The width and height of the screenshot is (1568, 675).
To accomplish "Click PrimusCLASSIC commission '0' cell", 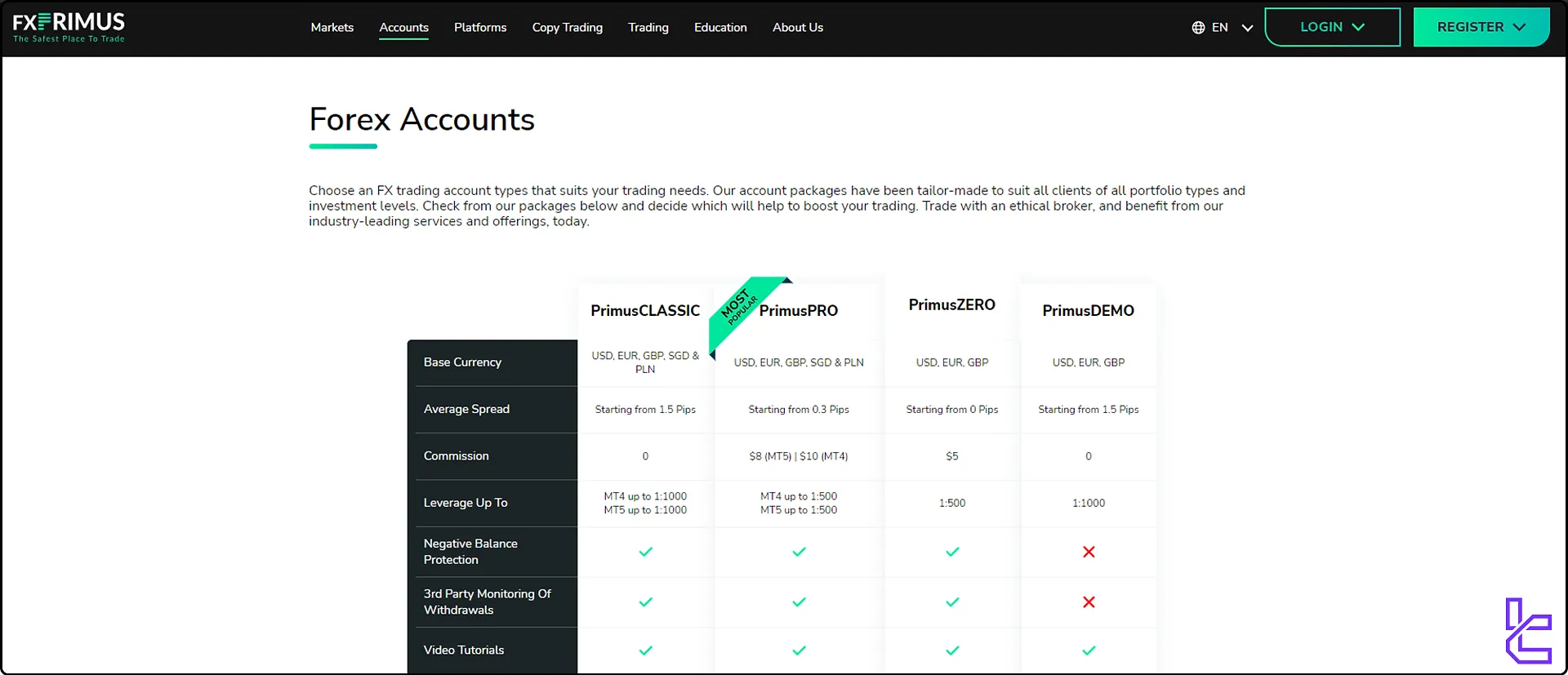I will pos(645,456).
